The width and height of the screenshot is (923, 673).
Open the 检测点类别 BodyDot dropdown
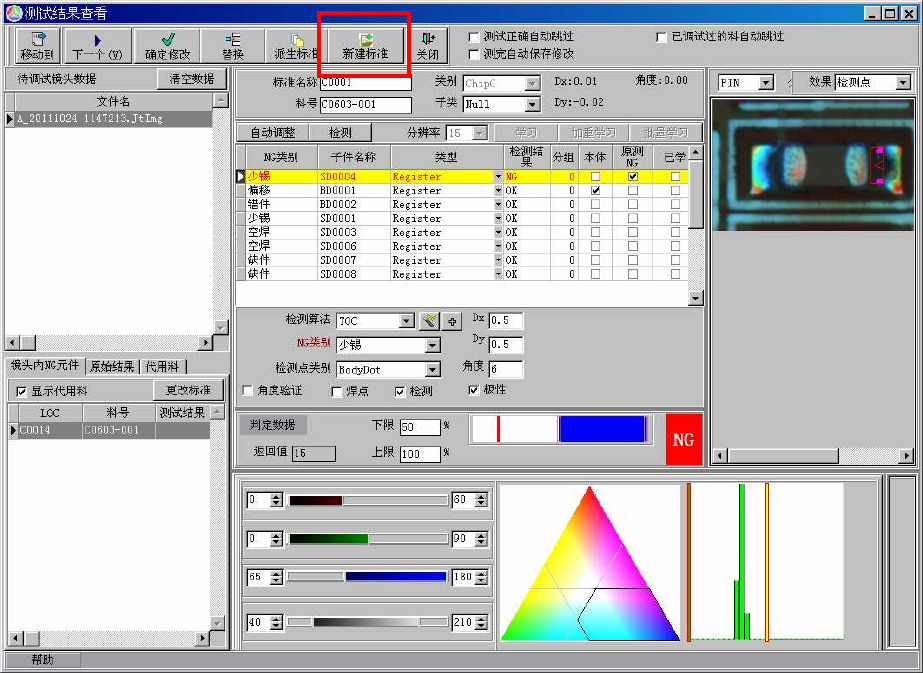point(432,370)
